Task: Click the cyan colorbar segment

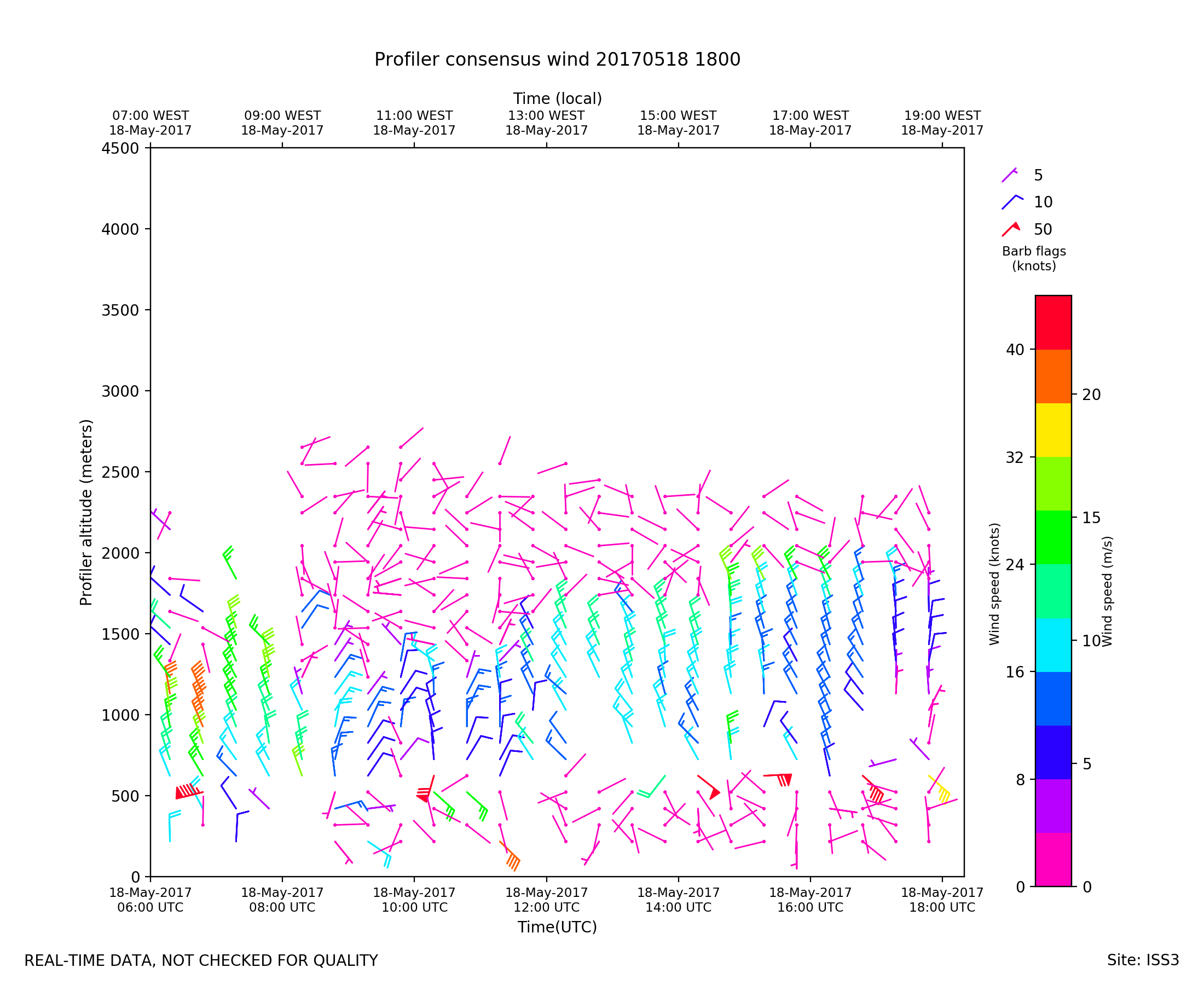Action: click(1053, 645)
